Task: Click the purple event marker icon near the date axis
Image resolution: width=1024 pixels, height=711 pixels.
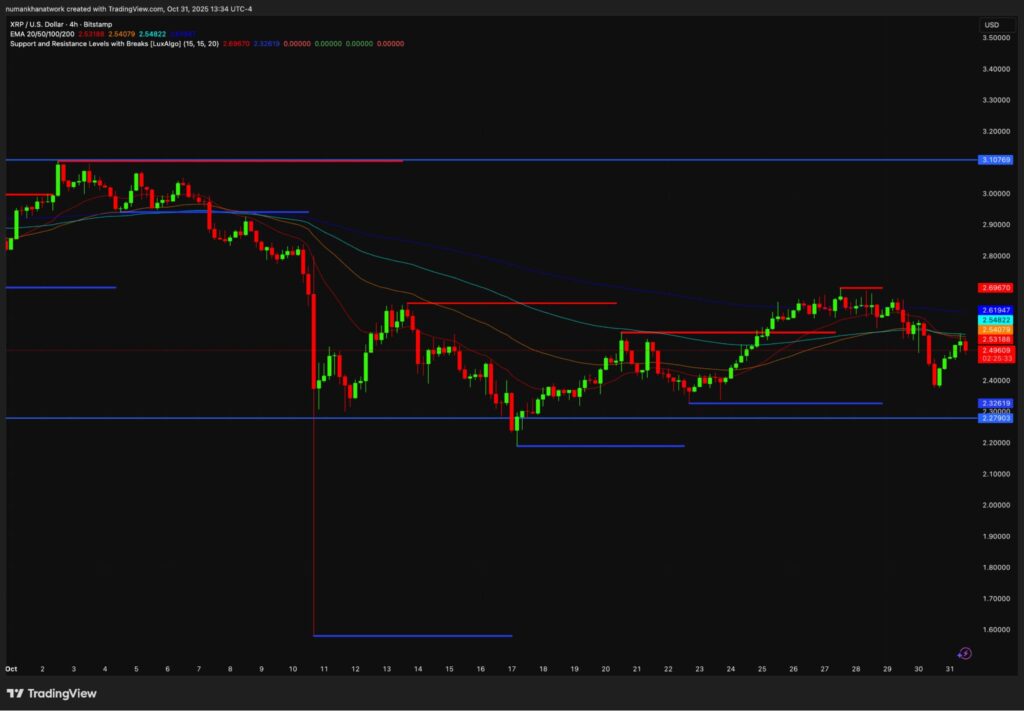Action: 964,653
